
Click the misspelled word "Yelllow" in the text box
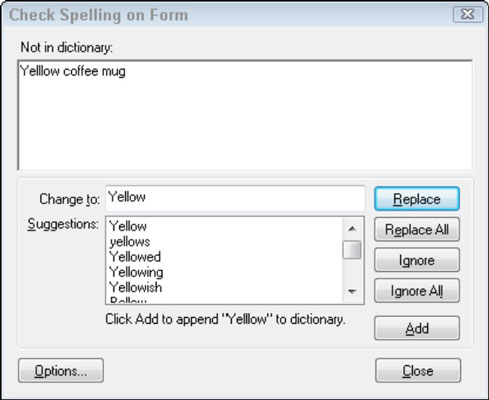[x=40, y=71]
